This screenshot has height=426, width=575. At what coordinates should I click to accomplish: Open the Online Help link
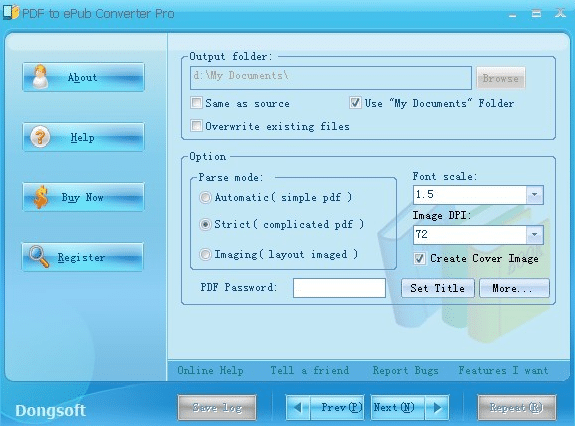[x=210, y=370]
